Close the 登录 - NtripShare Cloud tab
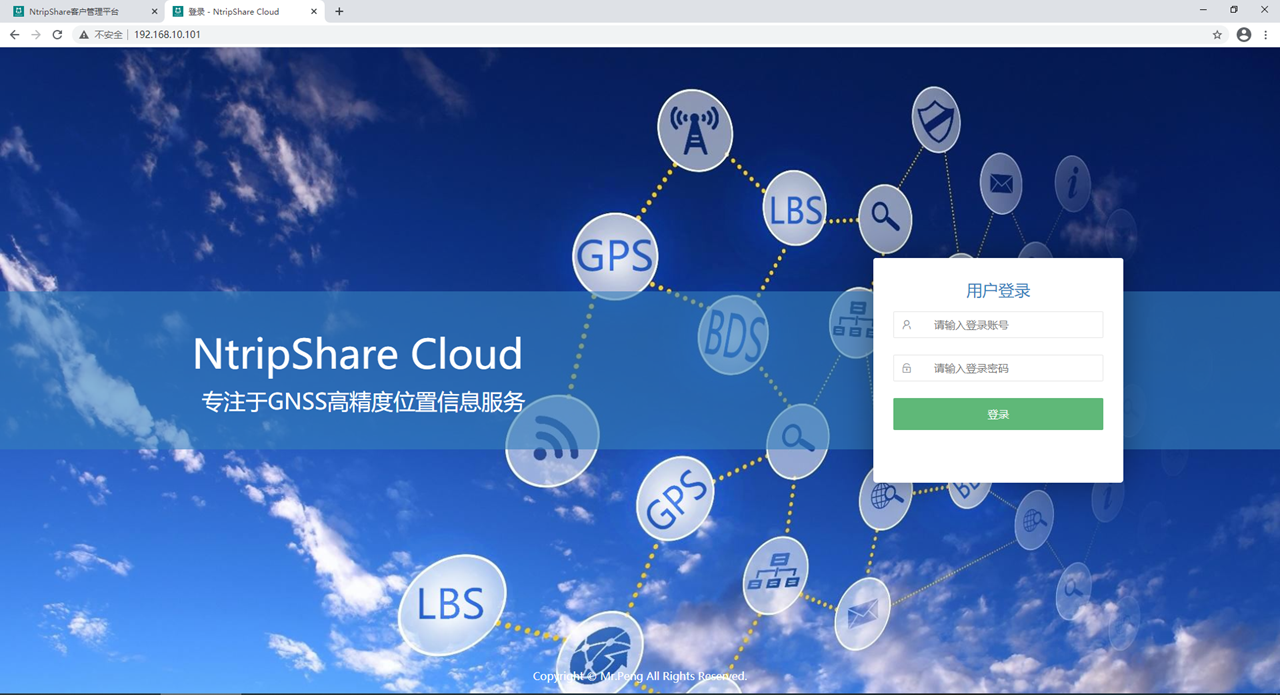This screenshot has height=695, width=1280. pos(314,11)
